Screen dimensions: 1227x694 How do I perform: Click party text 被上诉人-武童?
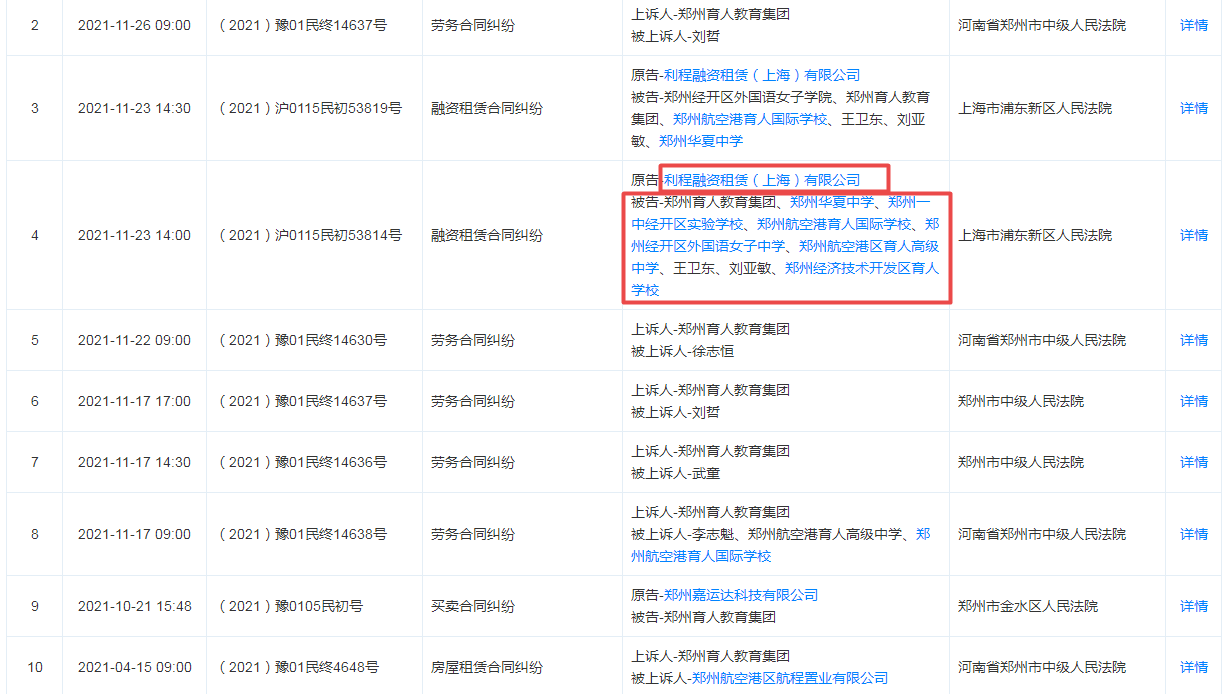(675, 473)
